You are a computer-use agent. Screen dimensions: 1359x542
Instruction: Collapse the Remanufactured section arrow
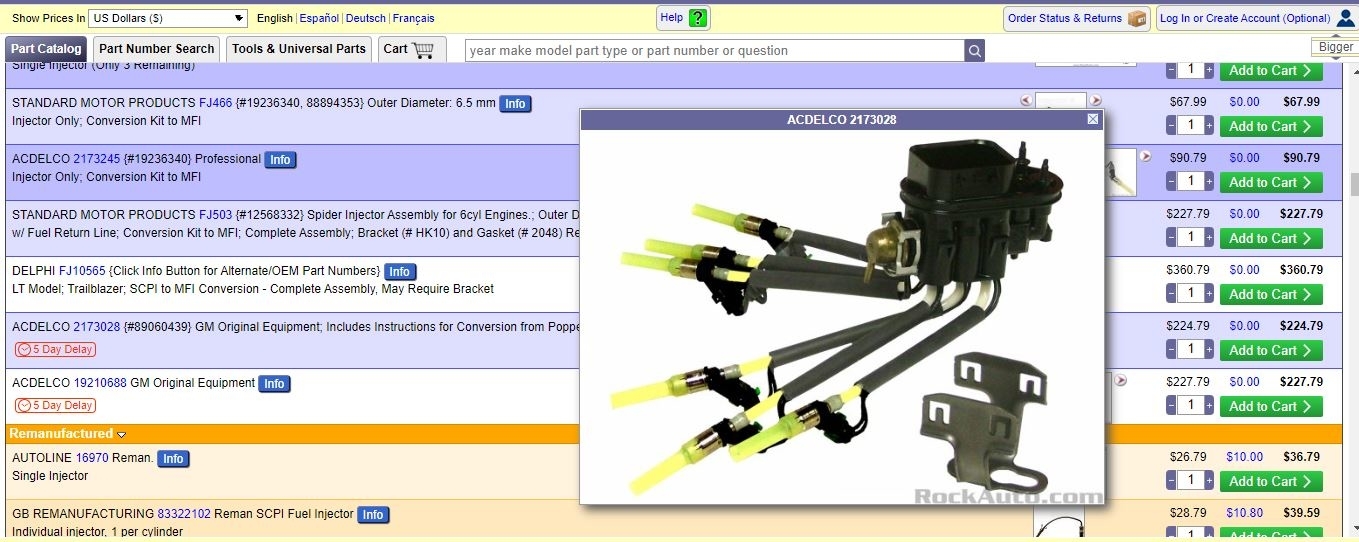tap(121, 435)
